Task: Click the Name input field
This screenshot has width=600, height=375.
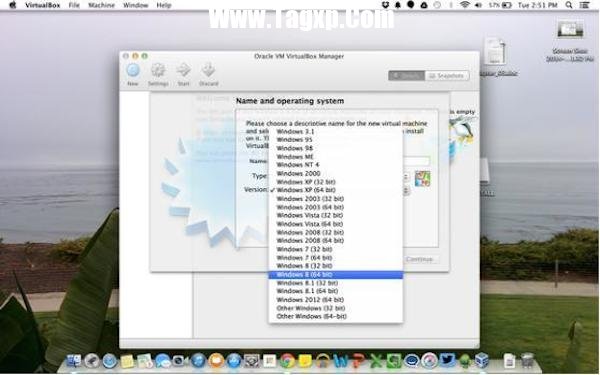Action: point(416,161)
